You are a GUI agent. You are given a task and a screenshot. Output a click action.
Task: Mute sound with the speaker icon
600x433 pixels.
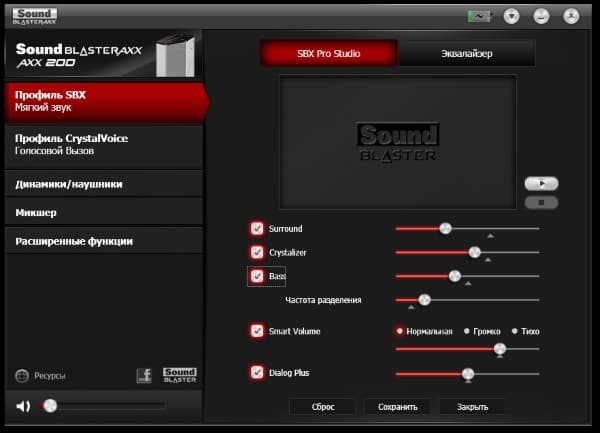(23, 406)
